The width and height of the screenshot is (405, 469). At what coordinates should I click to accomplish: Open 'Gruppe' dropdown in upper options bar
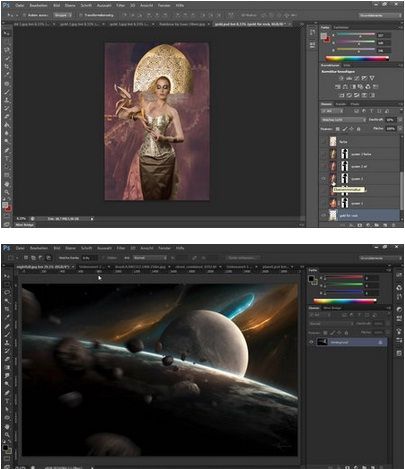coord(63,15)
